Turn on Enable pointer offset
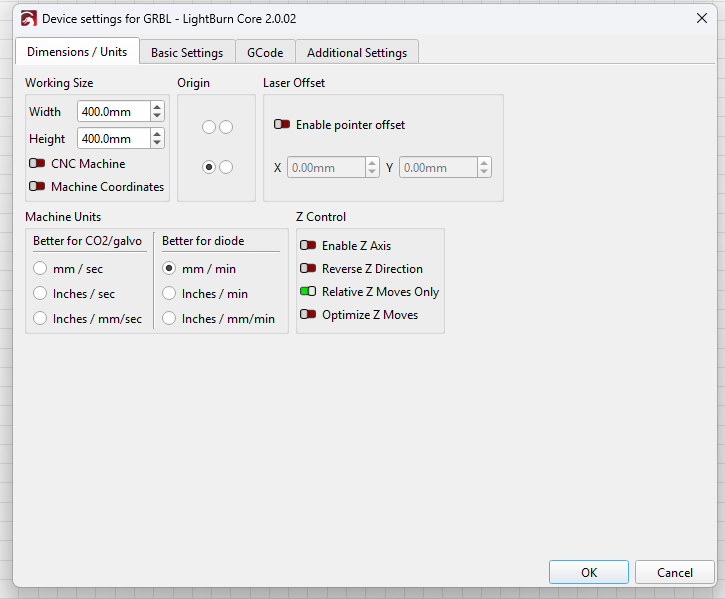 282,125
